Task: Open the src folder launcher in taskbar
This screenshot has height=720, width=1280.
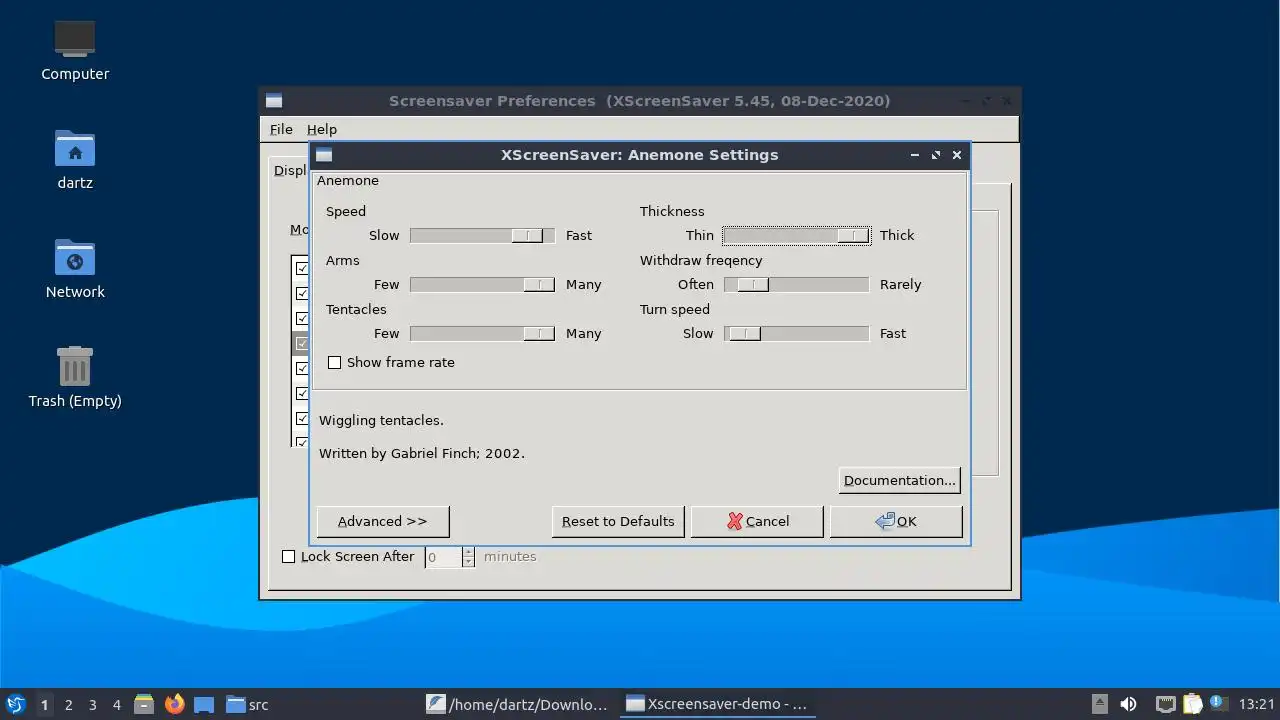Action: coord(247,704)
